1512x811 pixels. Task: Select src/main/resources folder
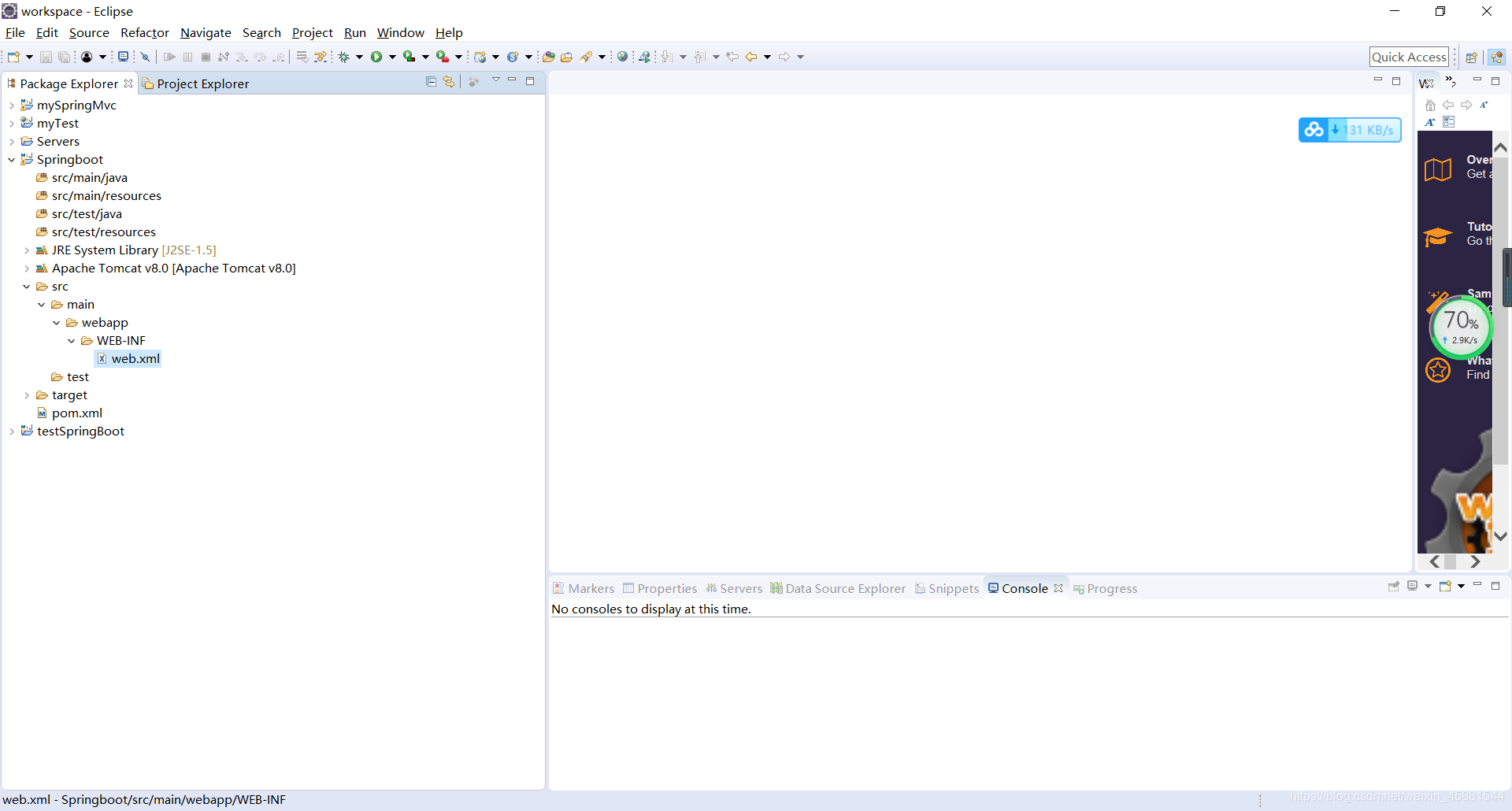(98, 196)
